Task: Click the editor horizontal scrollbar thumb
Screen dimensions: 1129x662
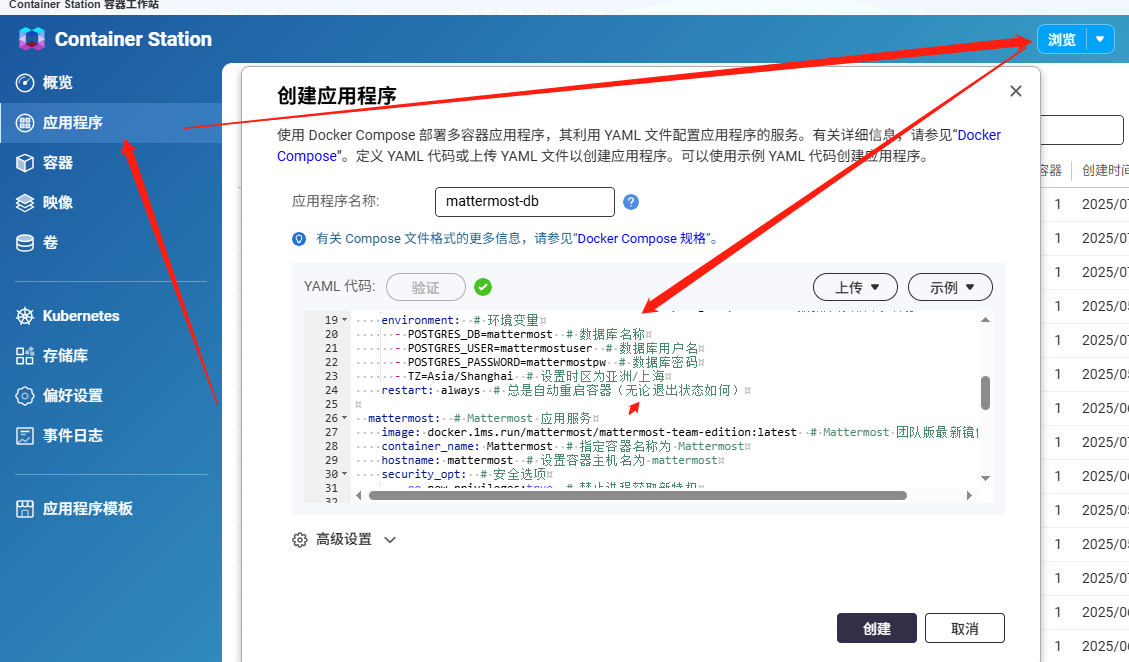Action: coord(638,496)
